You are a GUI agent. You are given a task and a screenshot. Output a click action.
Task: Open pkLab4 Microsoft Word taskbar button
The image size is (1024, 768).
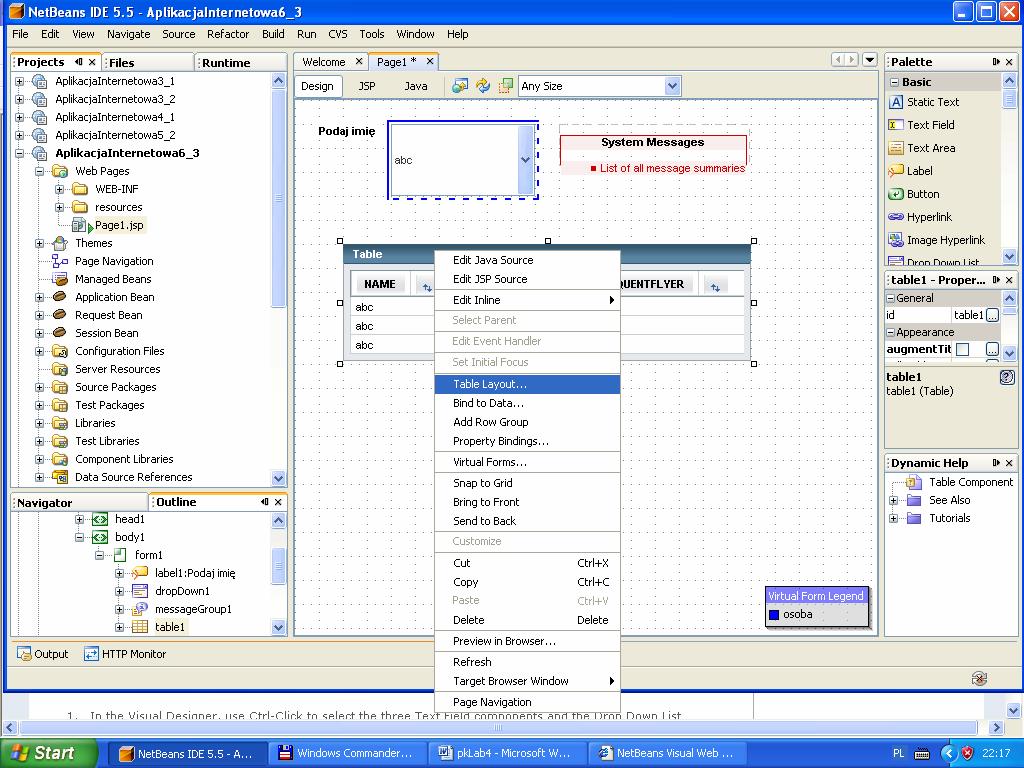coord(507,754)
